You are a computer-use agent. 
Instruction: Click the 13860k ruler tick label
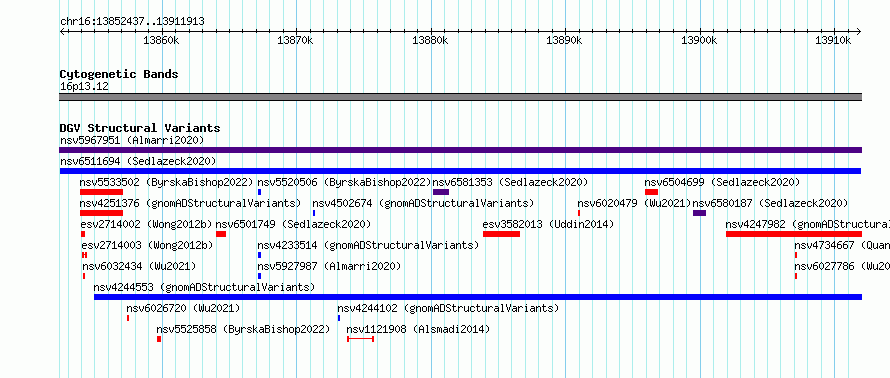coord(161,41)
